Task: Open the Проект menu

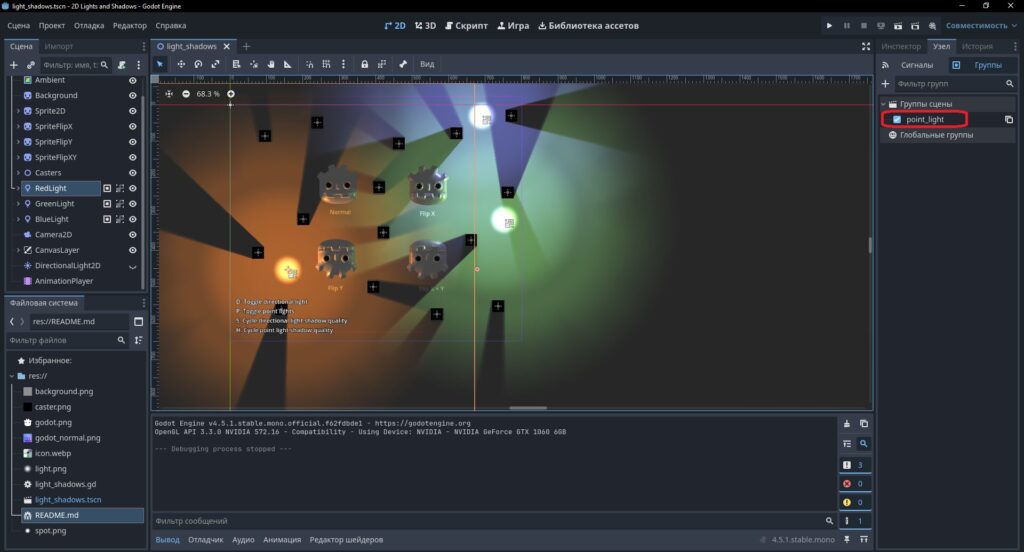Action: [52, 25]
